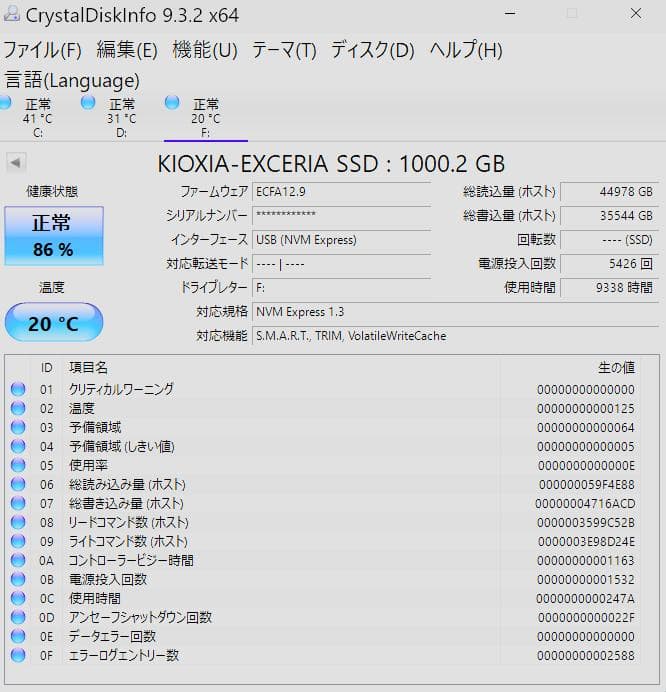
Task: Click the status orb for ID 0F エラーログエントリー数
Action: tap(18, 655)
